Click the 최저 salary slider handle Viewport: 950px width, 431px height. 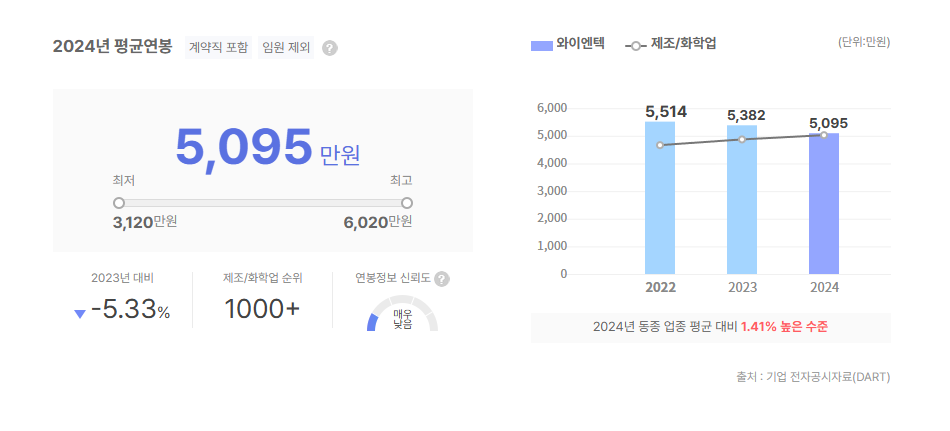click(119, 202)
